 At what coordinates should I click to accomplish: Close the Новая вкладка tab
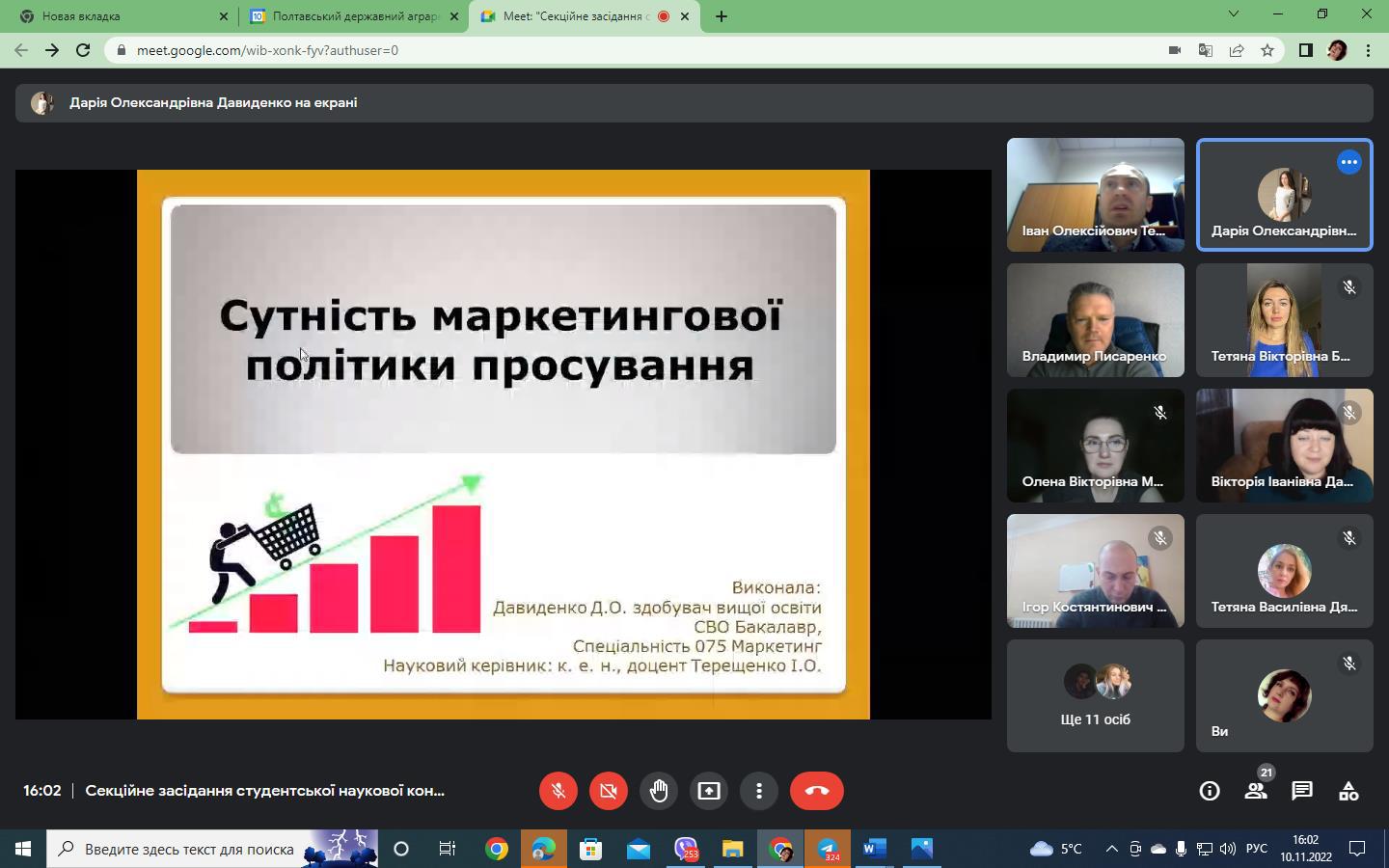pos(224,16)
